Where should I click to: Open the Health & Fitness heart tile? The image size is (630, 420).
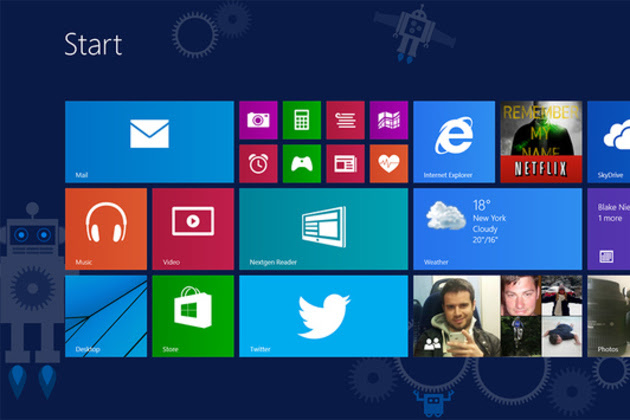(x=389, y=164)
